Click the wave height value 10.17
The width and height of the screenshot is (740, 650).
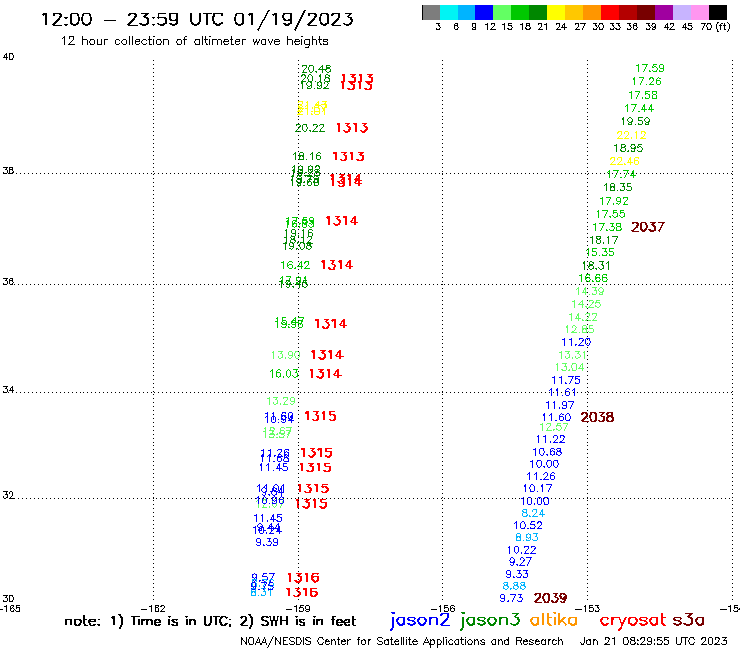pos(537,489)
